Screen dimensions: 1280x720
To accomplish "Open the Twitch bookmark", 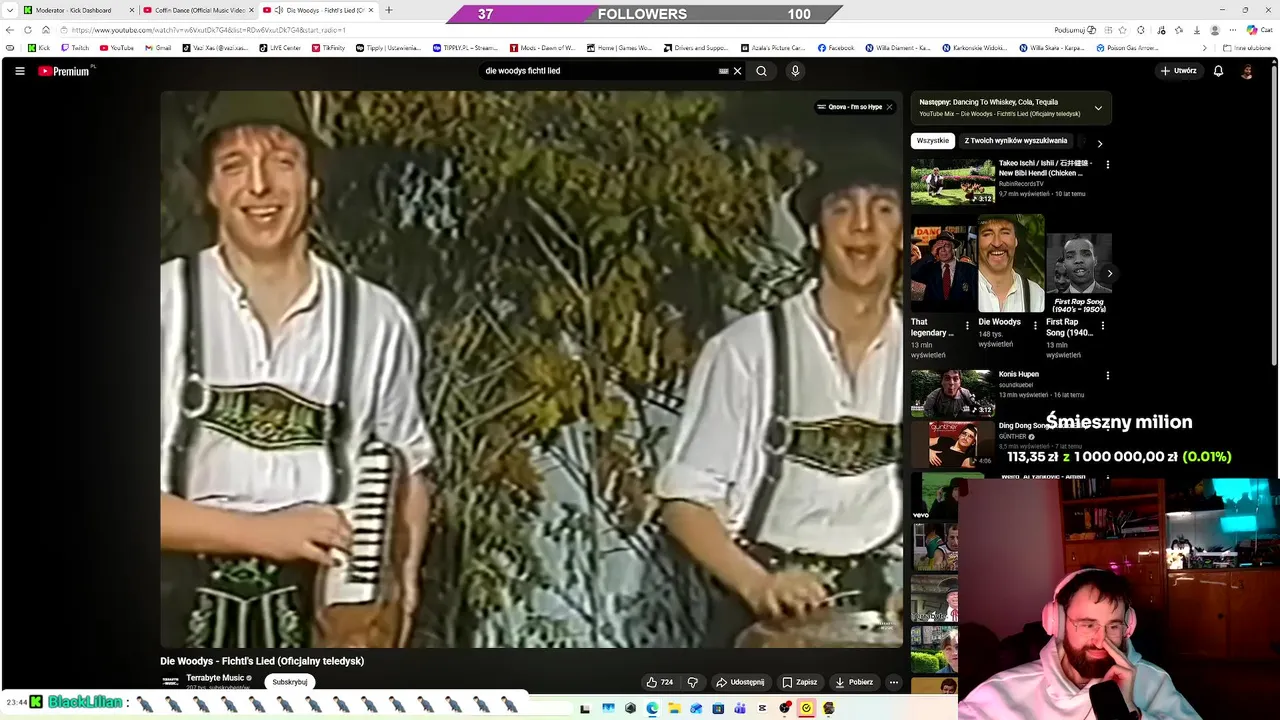I will click(75, 48).
